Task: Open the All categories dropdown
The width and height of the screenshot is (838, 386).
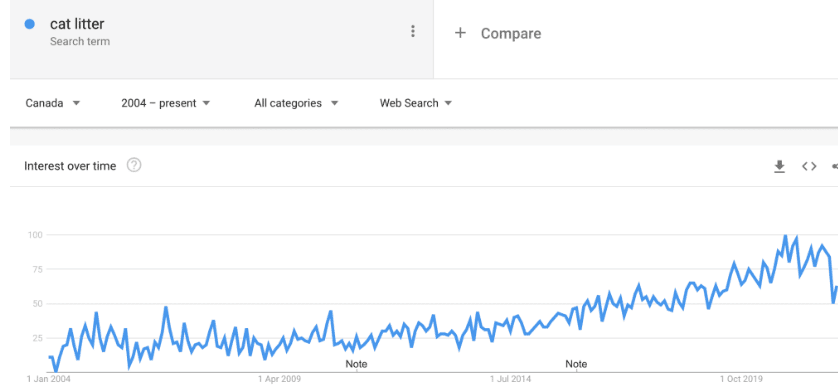Action: (296, 103)
